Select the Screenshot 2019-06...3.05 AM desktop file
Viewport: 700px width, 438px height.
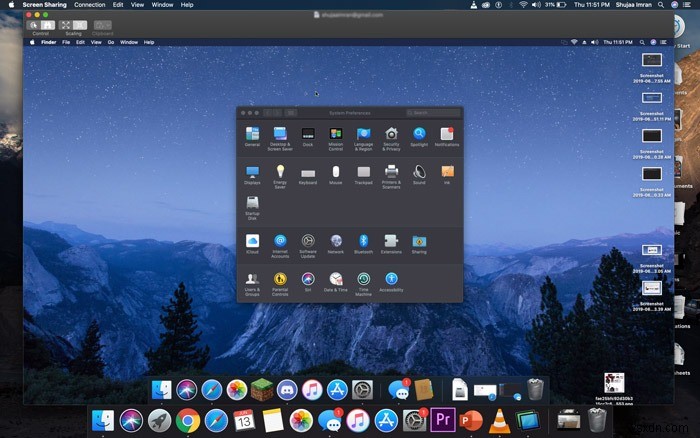click(x=652, y=258)
